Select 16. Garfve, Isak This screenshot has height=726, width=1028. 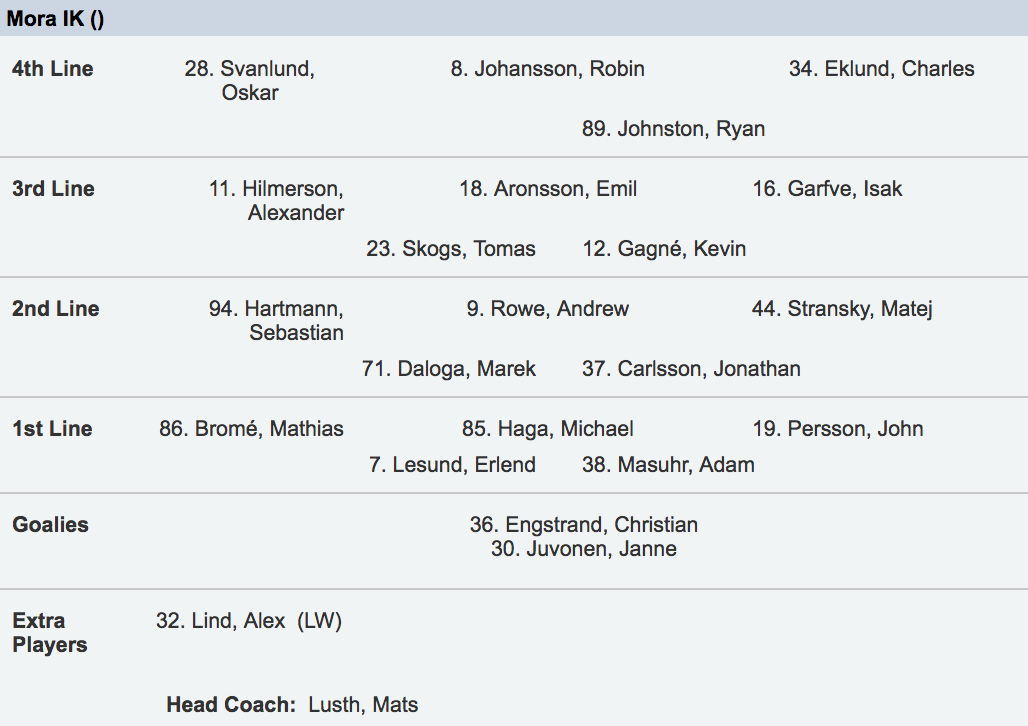coord(827,189)
